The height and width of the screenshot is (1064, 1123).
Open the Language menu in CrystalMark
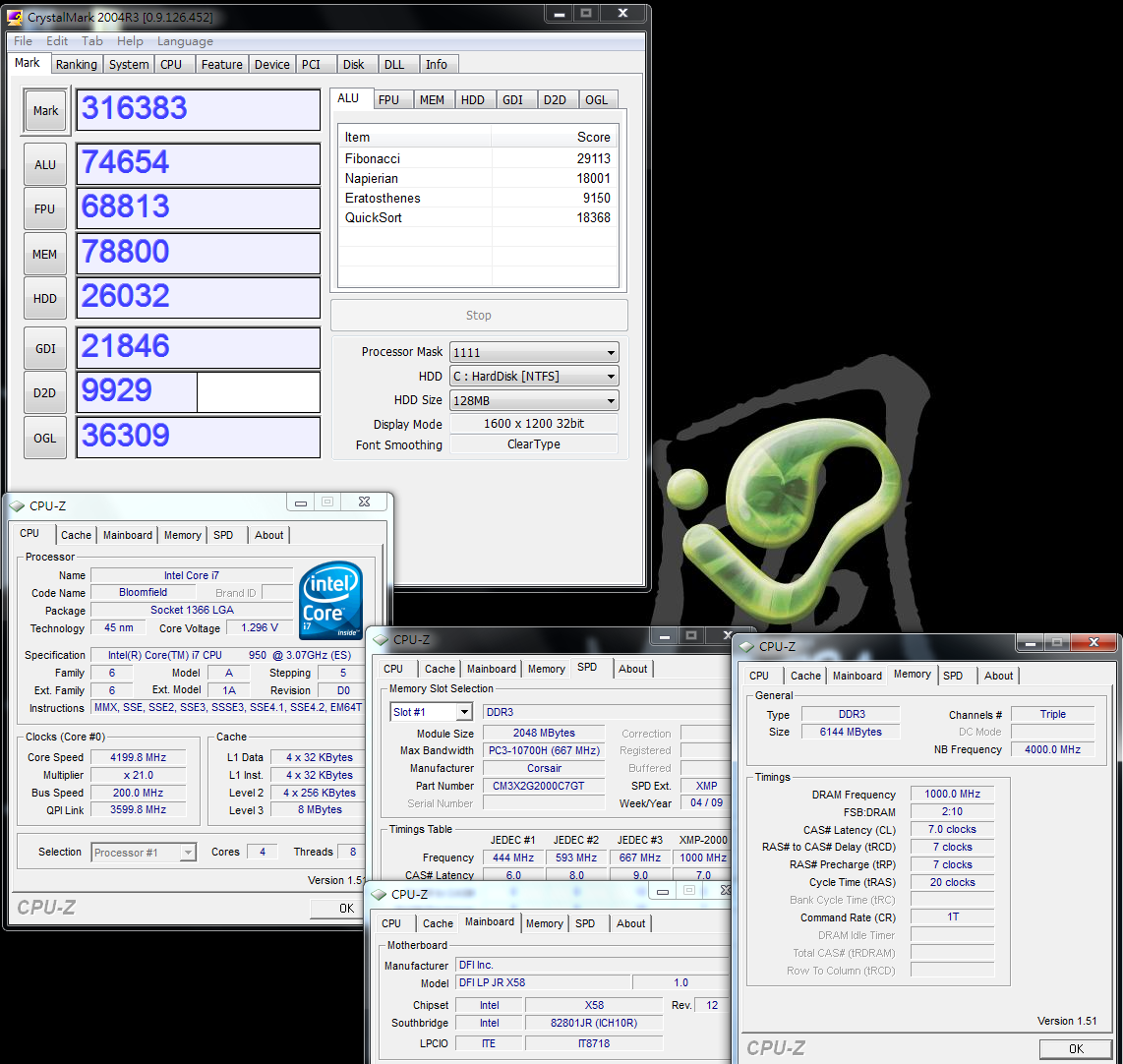tap(185, 41)
